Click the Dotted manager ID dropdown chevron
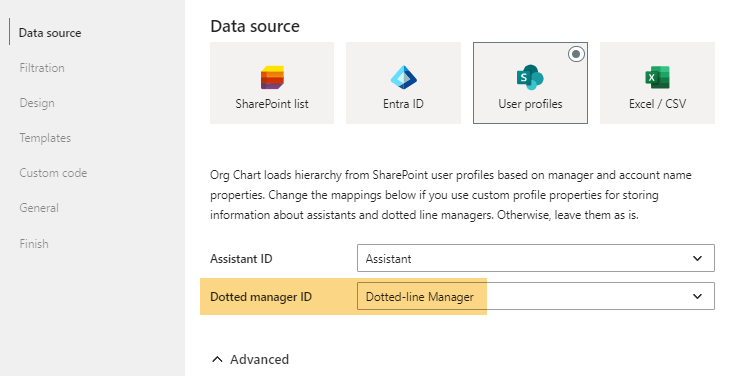 pyautogui.click(x=697, y=296)
